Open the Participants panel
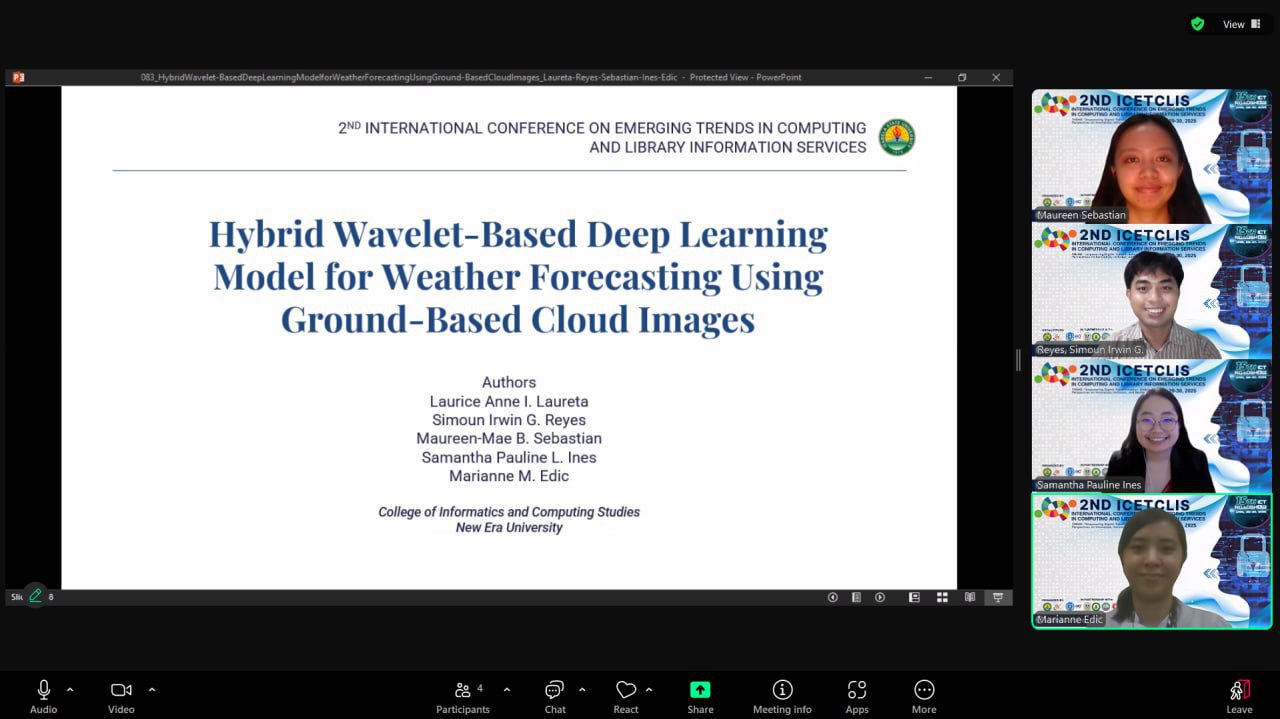1280x719 pixels. pos(463,691)
